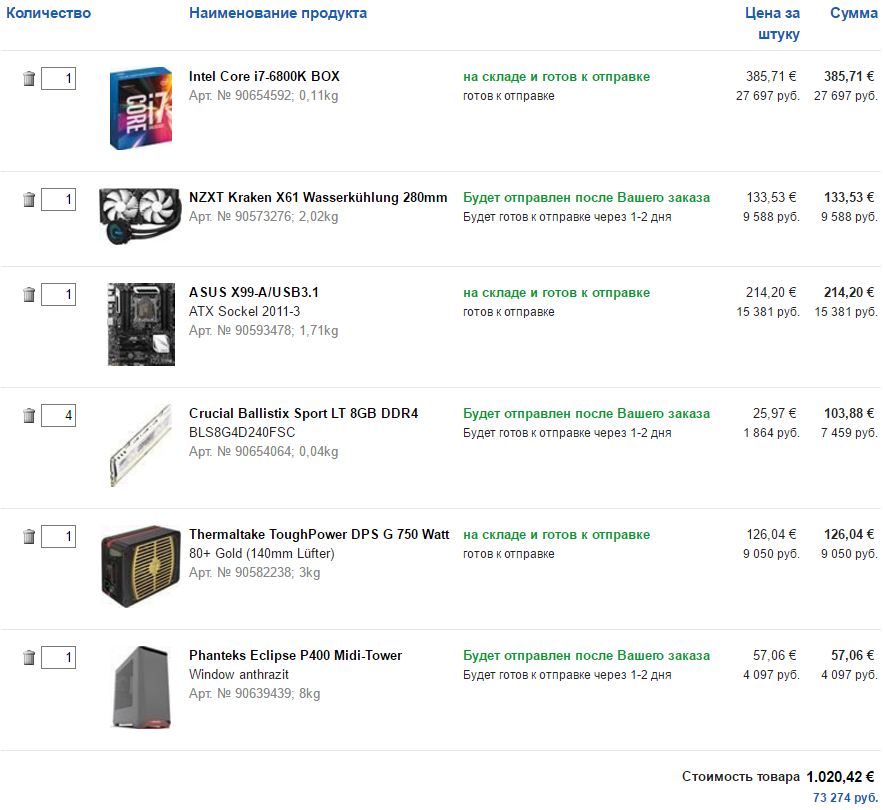
Task: Select quantity input of Phanteks Eclipse P400
Action: (58, 657)
